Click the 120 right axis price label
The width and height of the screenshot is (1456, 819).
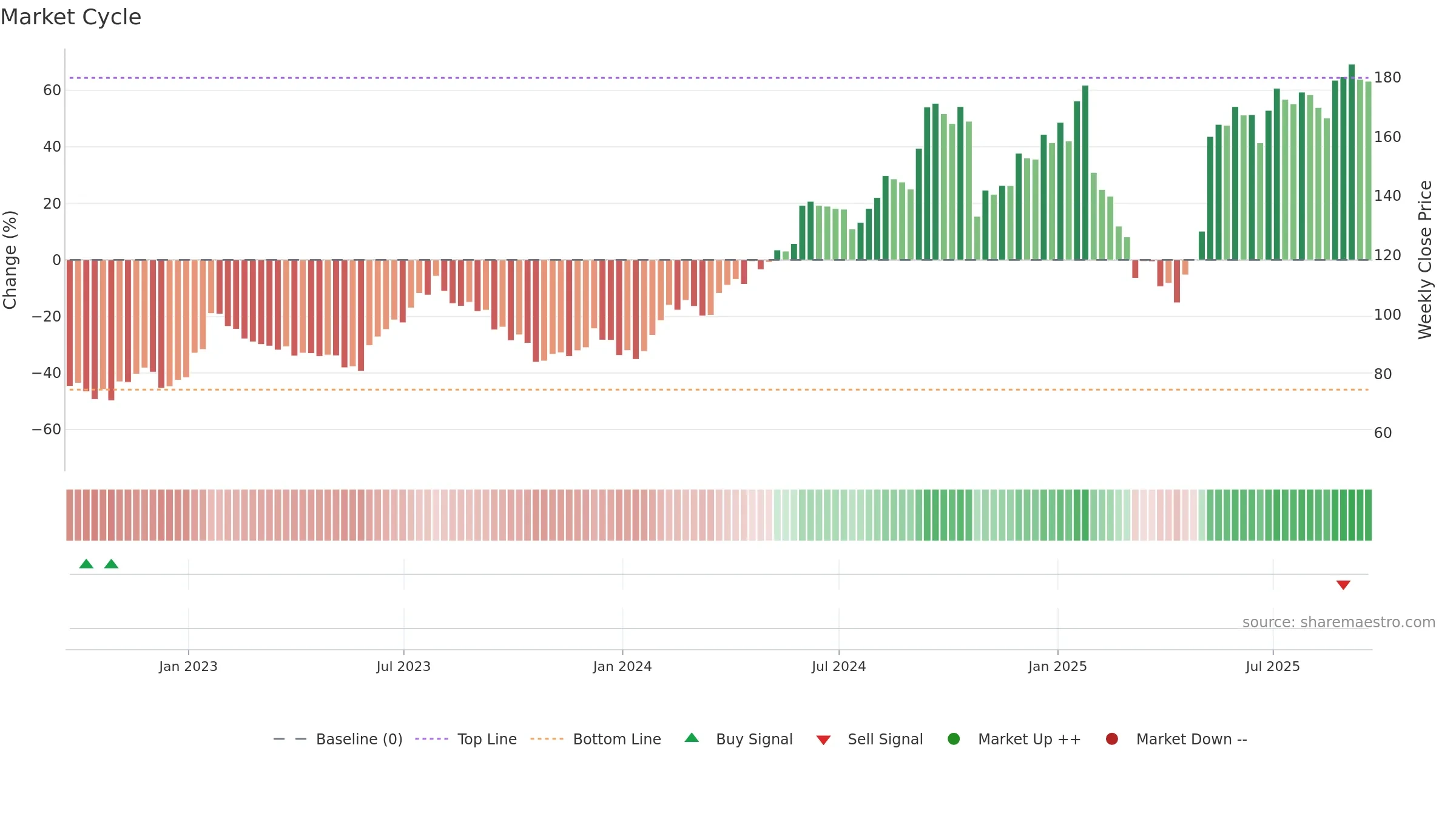[x=1387, y=255]
